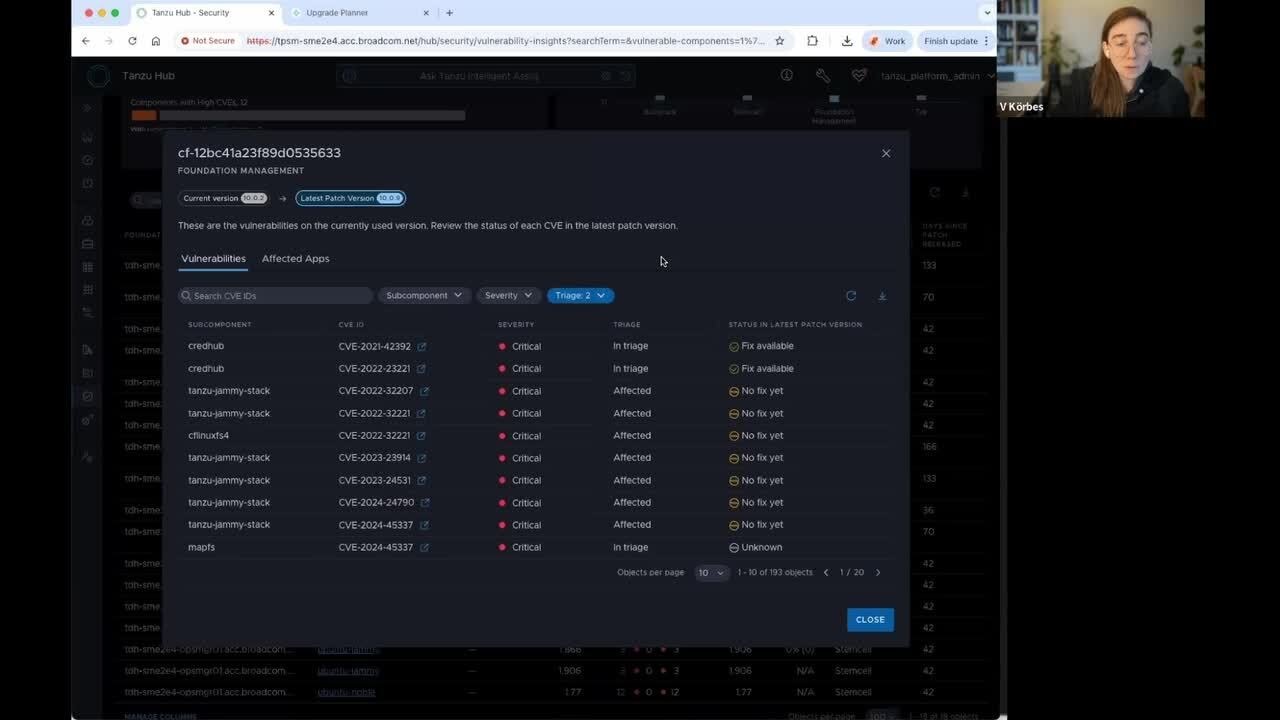Open external link icon for CVE-2023-24531
1280x720 pixels.
(421, 481)
